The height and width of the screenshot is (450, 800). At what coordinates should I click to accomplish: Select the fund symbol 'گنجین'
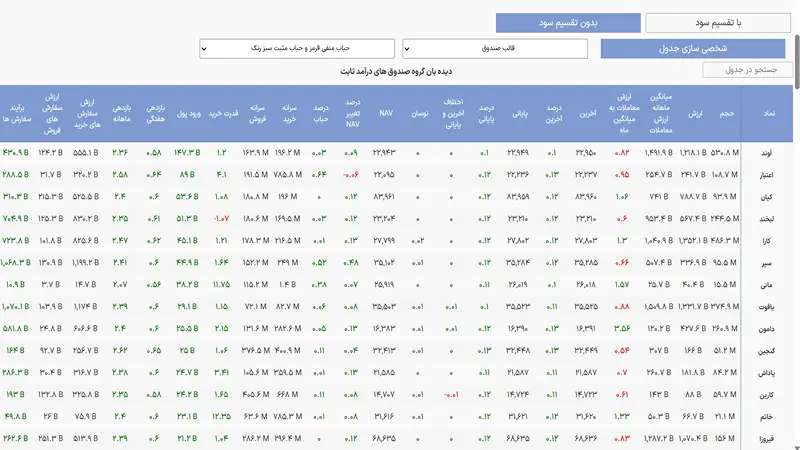(766, 351)
